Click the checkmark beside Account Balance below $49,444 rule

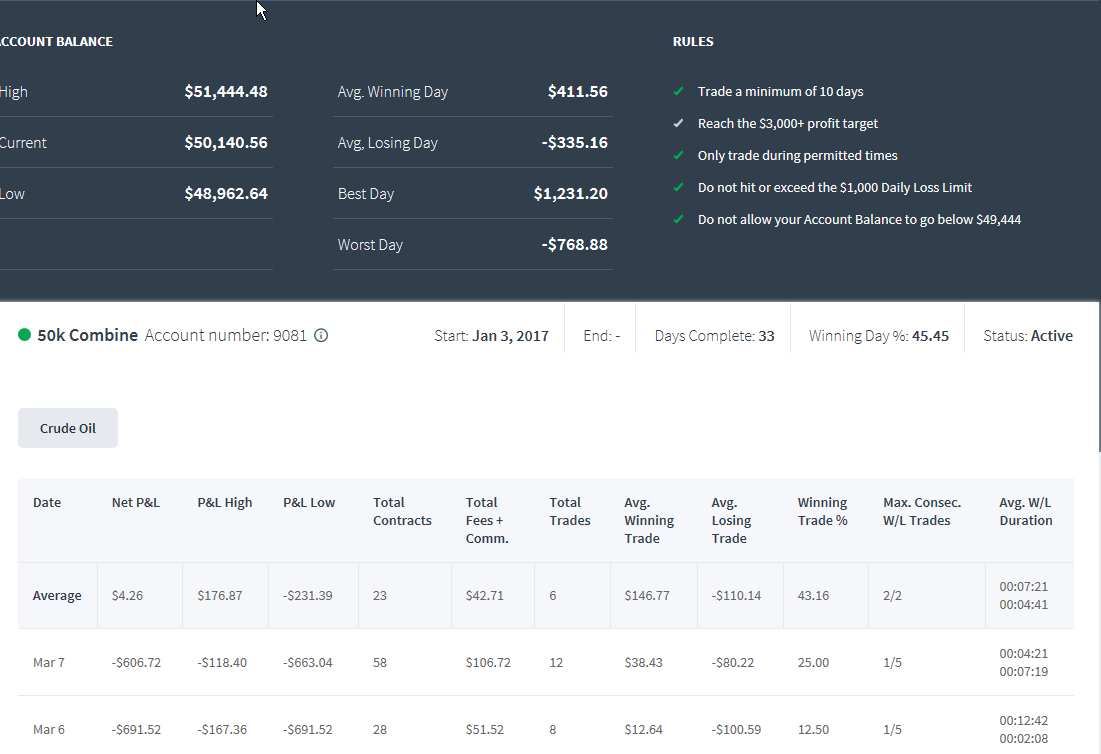coord(678,220)
